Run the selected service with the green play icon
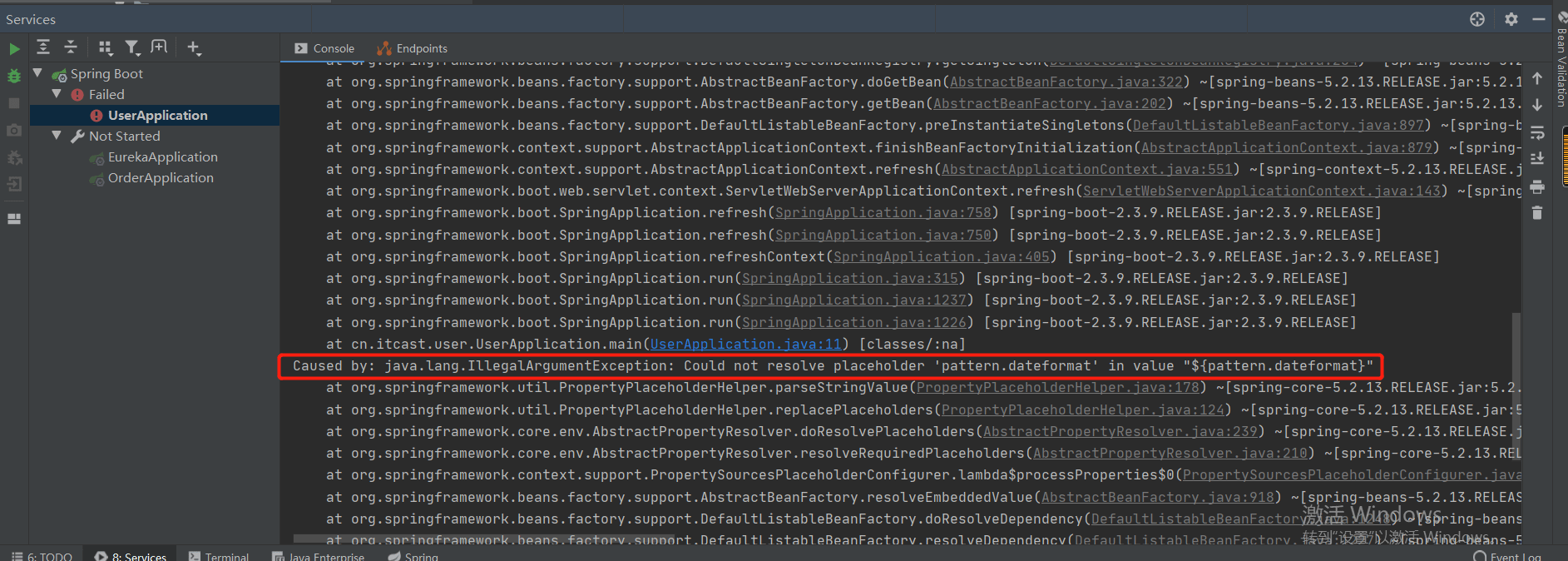This screenshot has height=561, width=1568. [14, 49]
